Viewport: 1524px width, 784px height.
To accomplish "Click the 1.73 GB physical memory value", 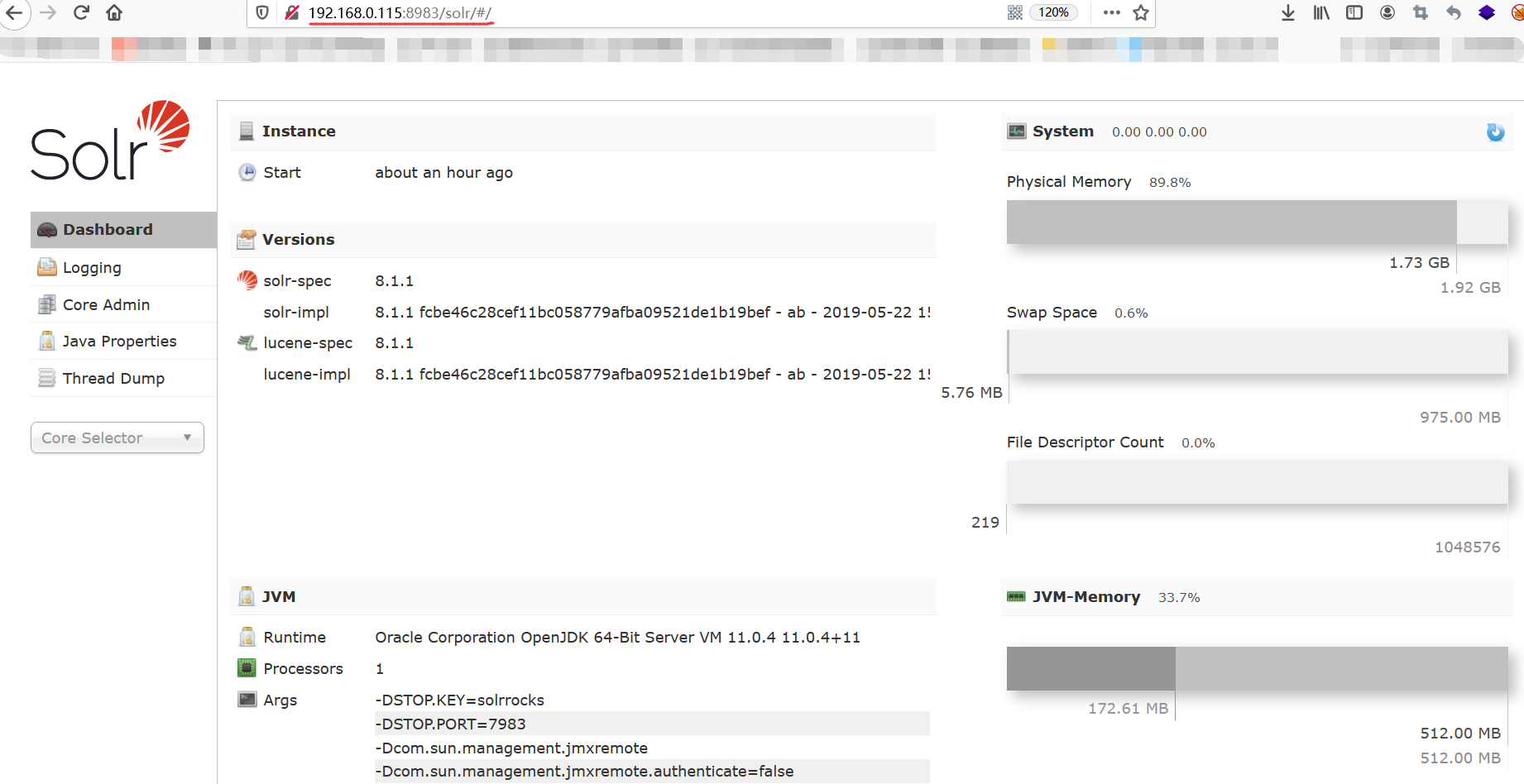I will point(1419,262).
